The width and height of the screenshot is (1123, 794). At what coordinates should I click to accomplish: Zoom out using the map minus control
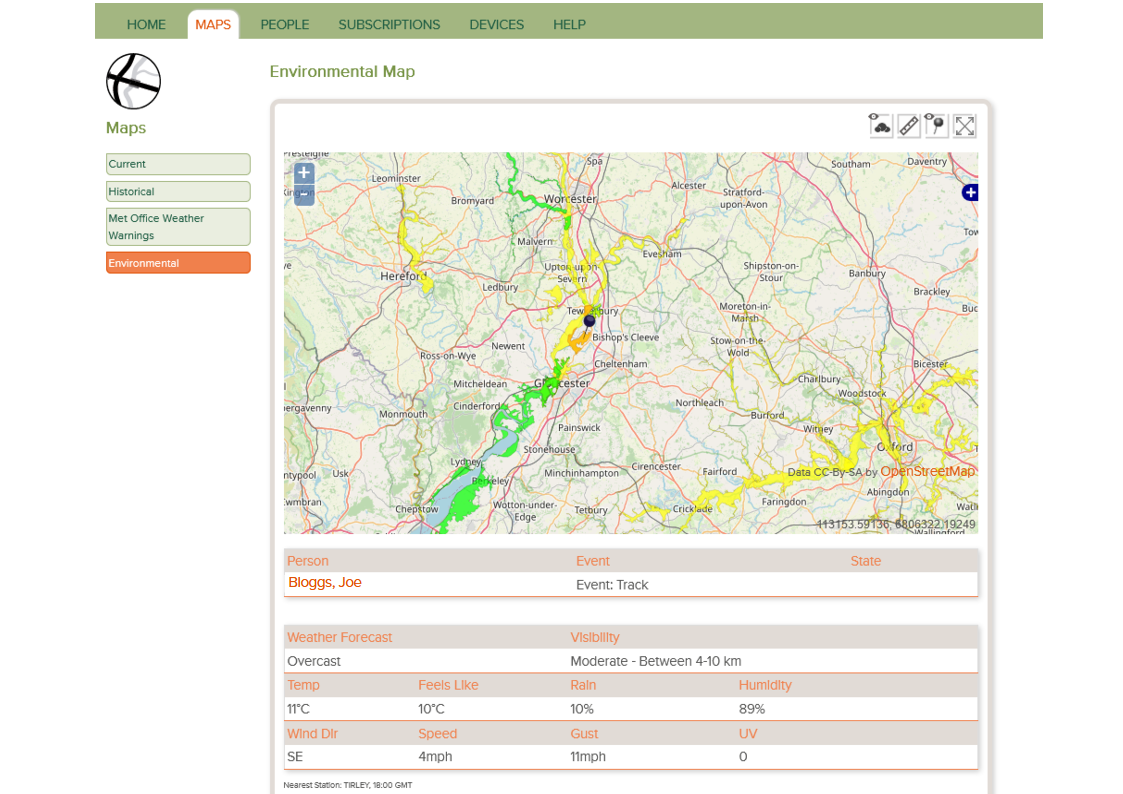coord(303,194)
